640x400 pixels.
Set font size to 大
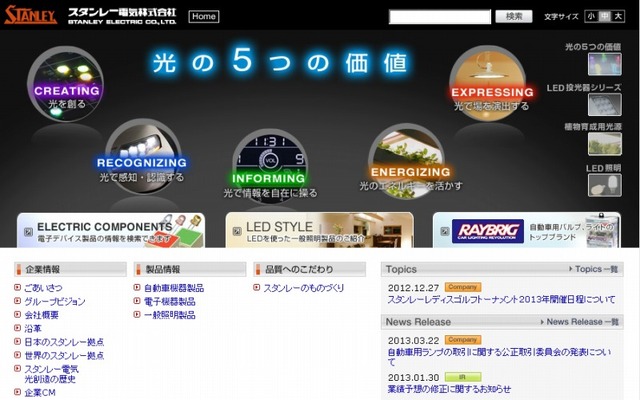(x=618, y=16)
